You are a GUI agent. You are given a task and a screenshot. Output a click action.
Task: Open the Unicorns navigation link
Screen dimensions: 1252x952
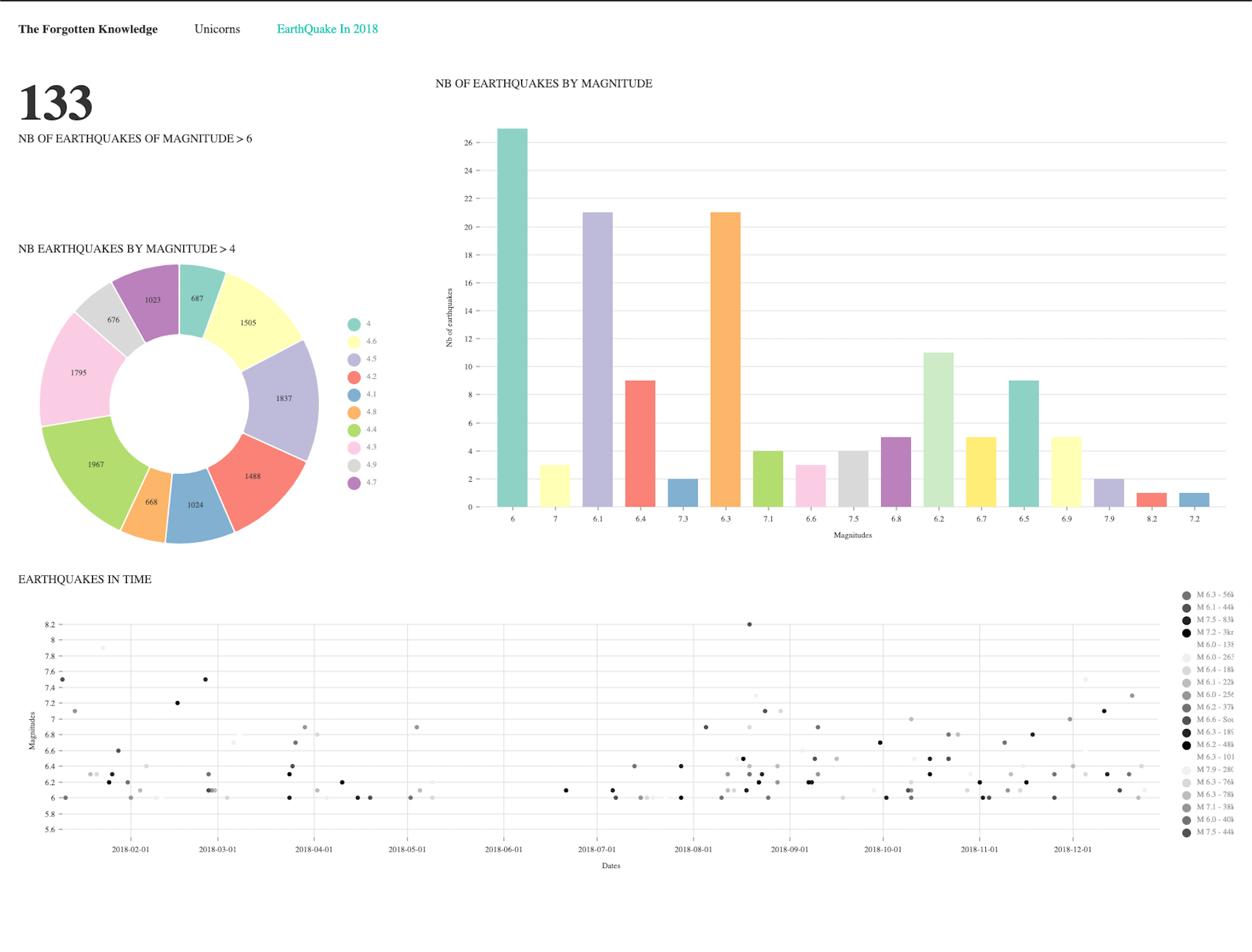point(216,29)
